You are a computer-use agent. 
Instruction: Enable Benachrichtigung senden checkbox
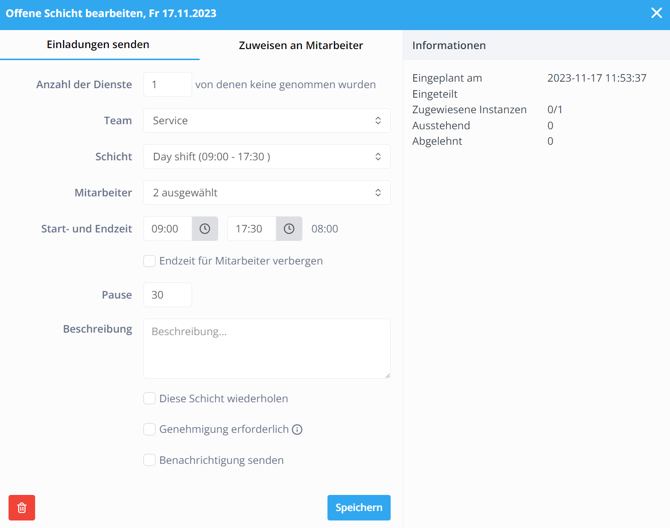pos(149,460)
